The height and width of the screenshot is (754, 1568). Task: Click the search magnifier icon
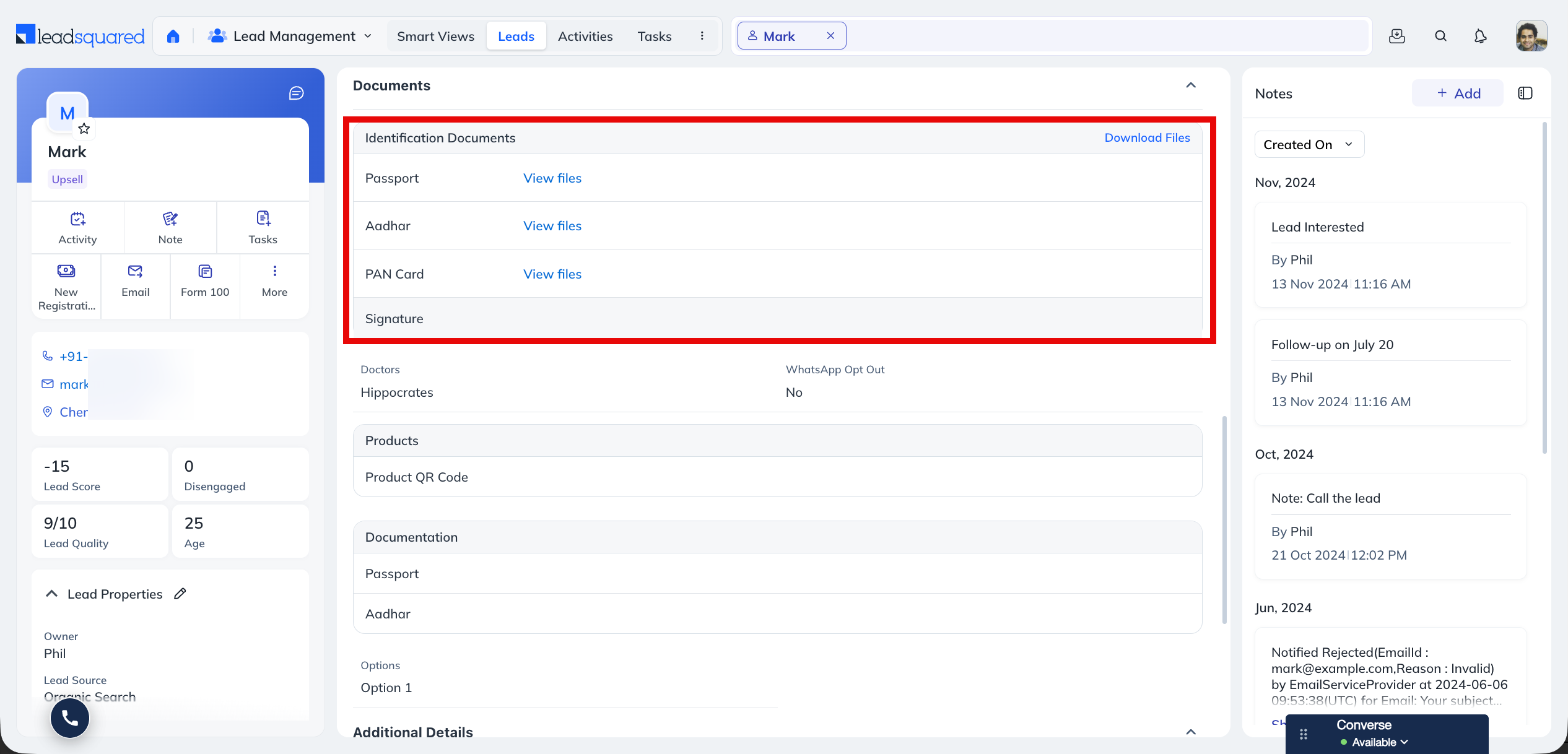point(1441,37)
